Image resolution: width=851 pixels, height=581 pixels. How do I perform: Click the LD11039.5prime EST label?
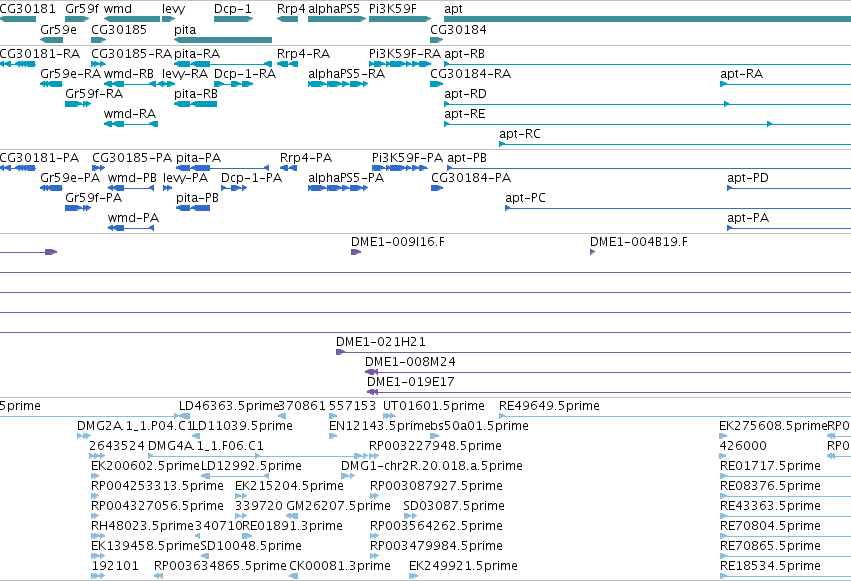(x=243, y=426)
